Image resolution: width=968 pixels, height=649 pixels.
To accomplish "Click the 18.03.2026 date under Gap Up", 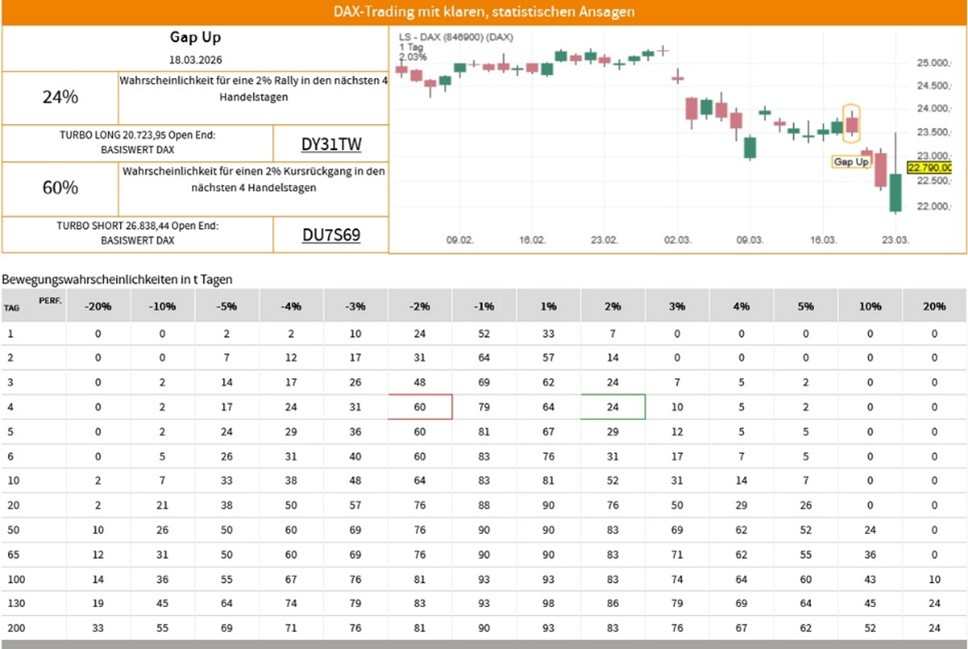I will [194, 61].
